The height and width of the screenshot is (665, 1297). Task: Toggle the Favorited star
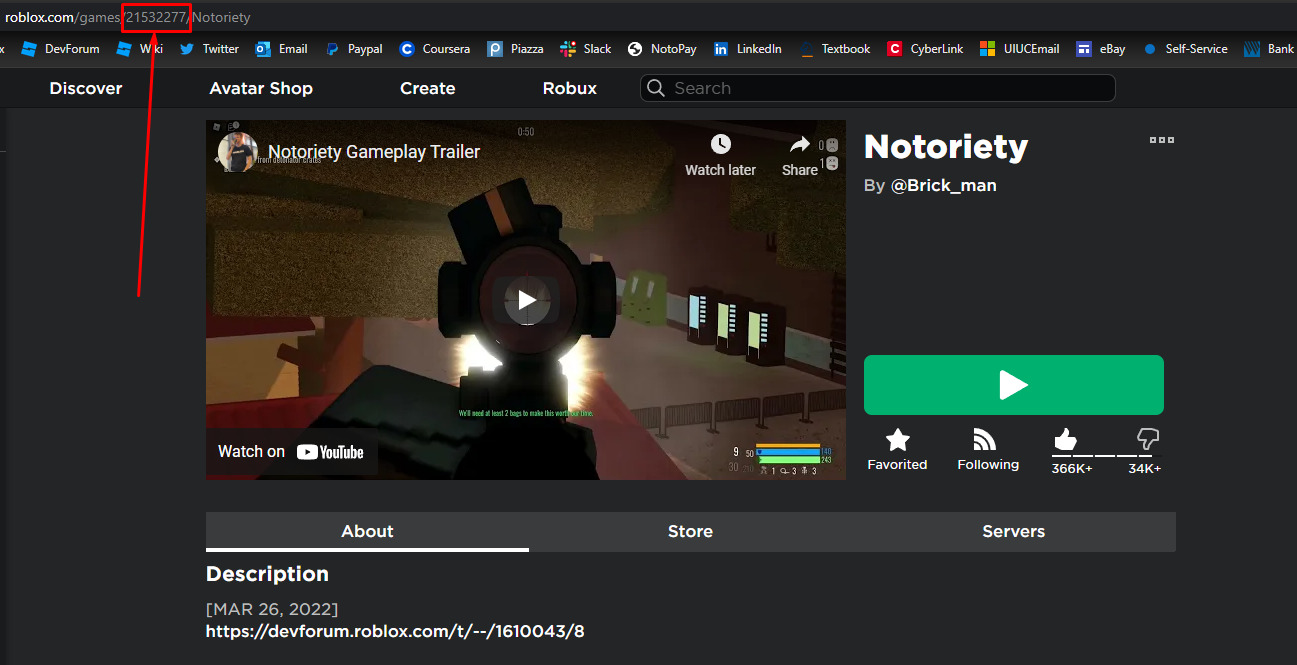tap(897, 449)
